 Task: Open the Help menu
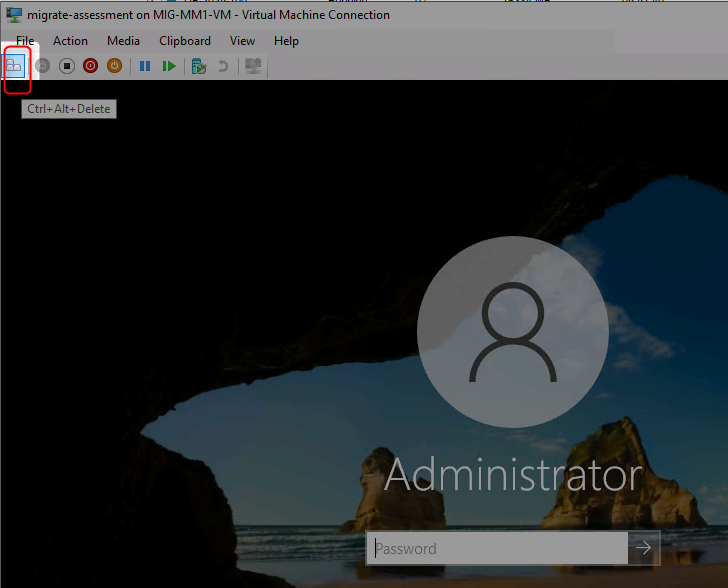[286, 41]
